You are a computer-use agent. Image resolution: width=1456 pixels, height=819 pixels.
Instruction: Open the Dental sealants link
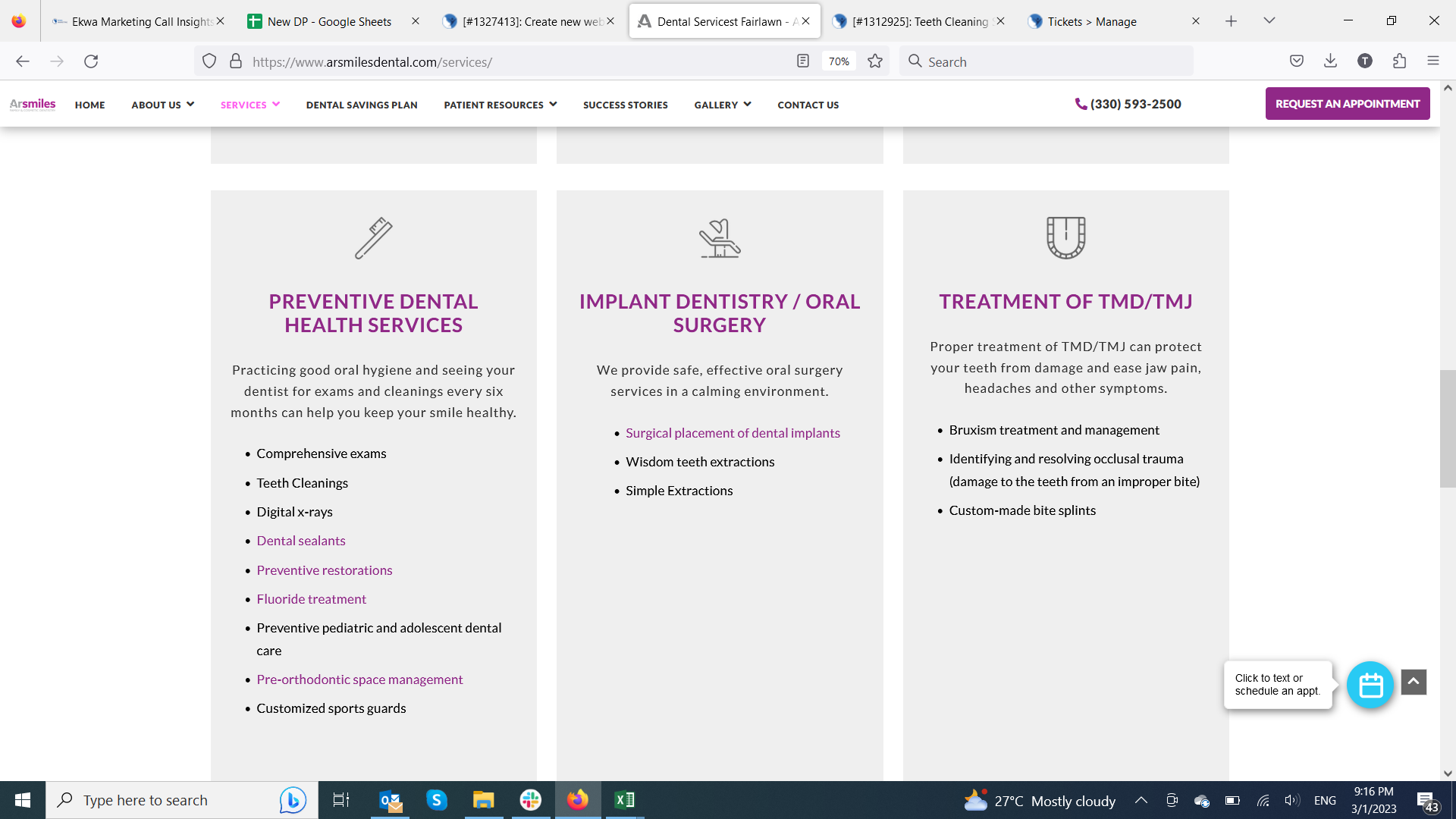point(301,541)
